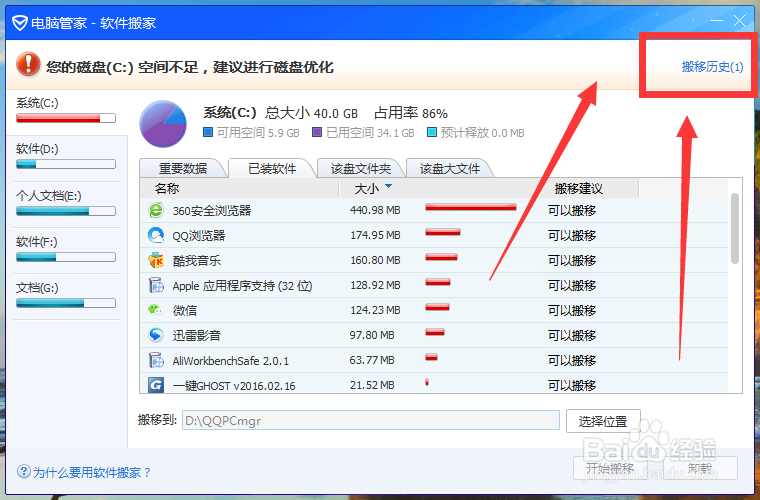Click the 440.98 MB size value
The height and width of the screenshot is (500, 760).
375,210
